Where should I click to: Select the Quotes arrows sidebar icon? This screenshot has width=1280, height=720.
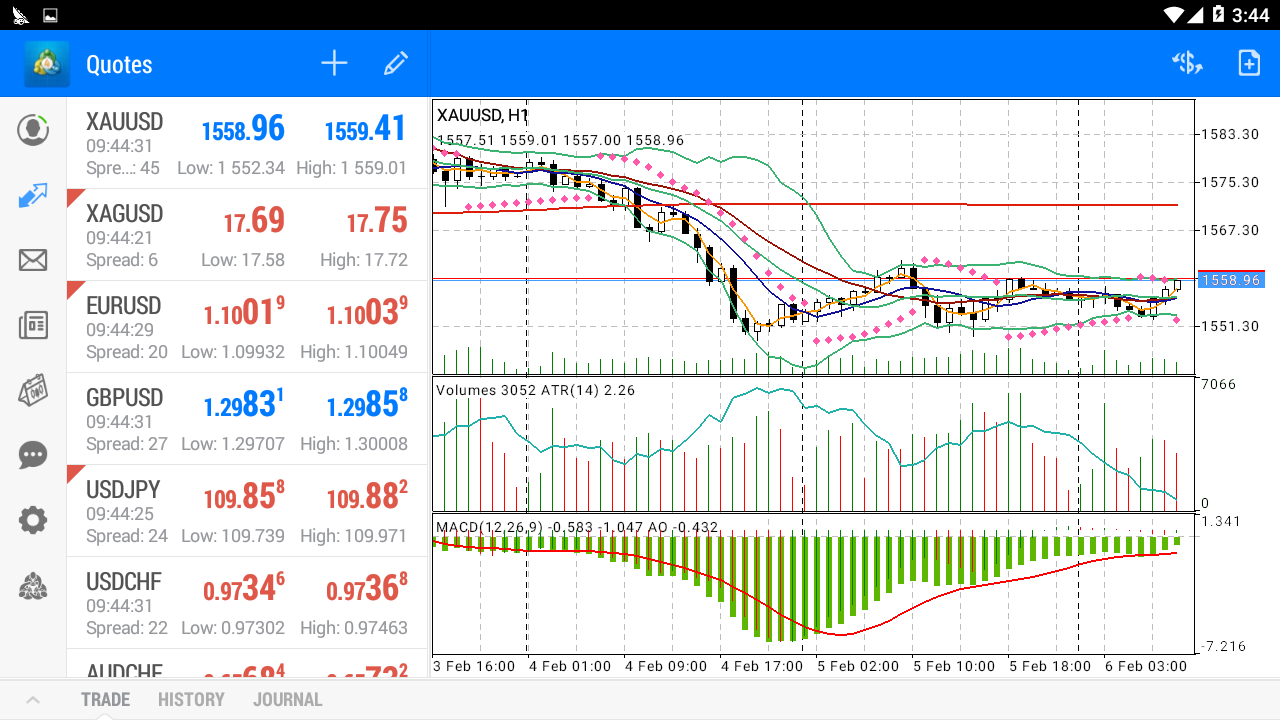33,196
